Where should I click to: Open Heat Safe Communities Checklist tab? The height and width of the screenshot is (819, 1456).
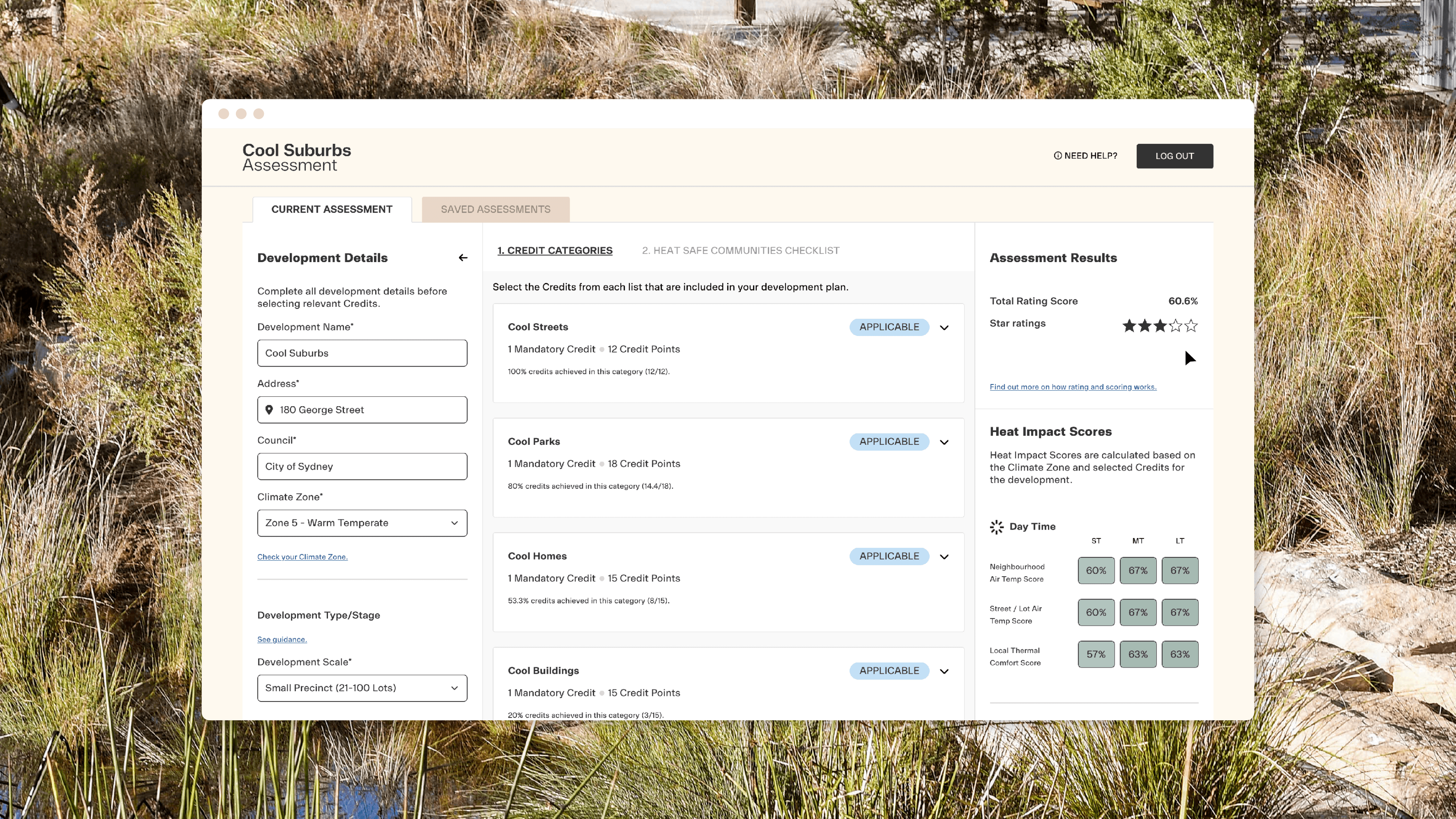tap(740, 251)
